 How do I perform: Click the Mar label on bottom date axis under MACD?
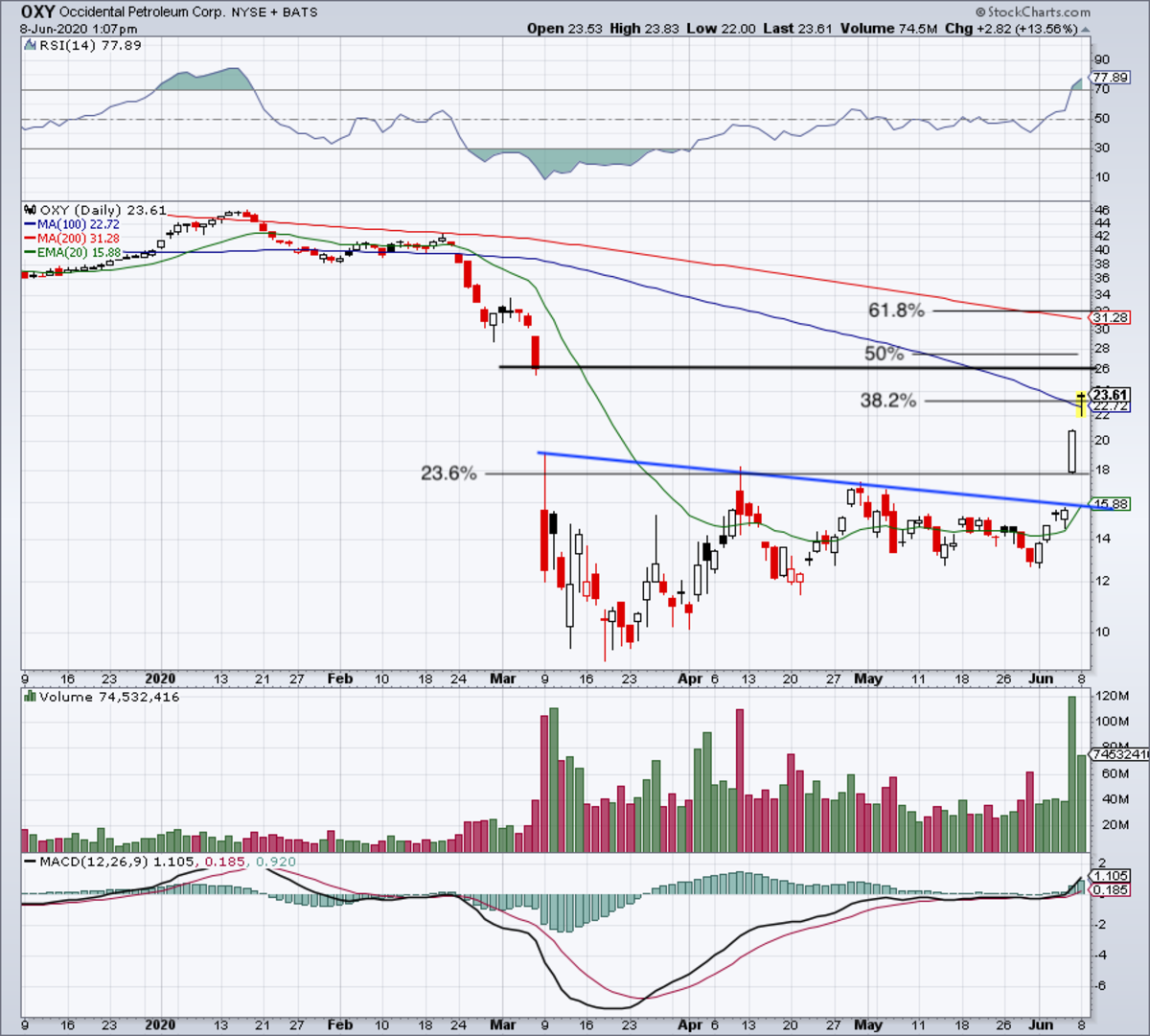(x=503, y=1024)
